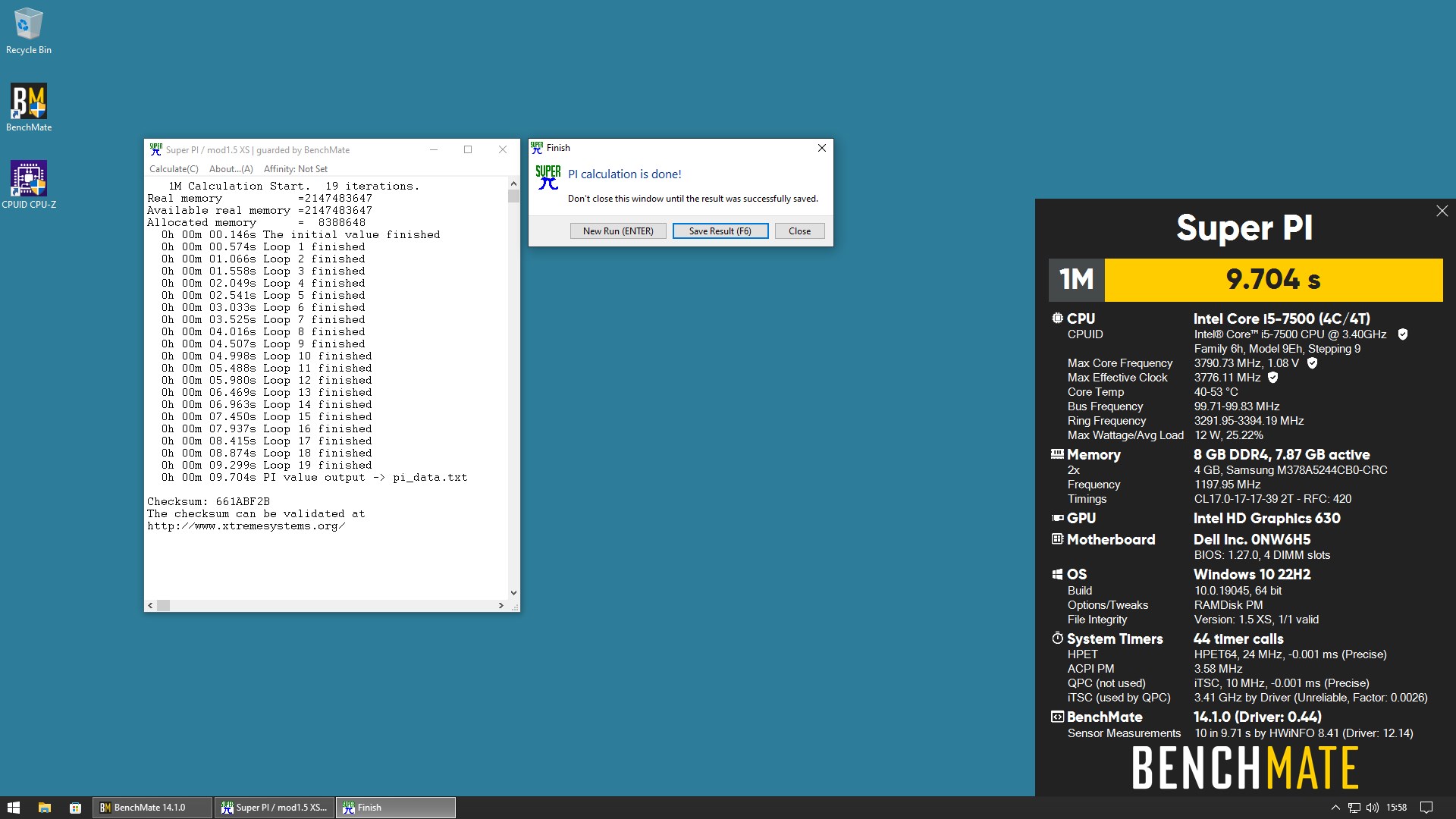1456x819 pixels.
Task: Open the About...(A) menu
Action: [x=231, y=169]
